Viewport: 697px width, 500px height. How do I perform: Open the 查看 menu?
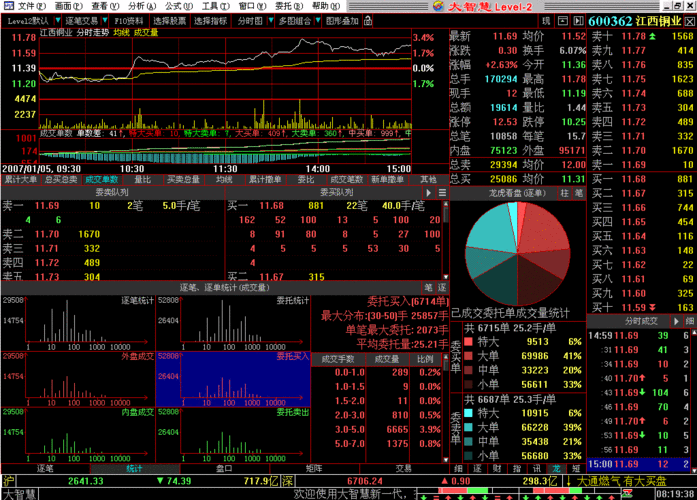(x=105, y=6)
